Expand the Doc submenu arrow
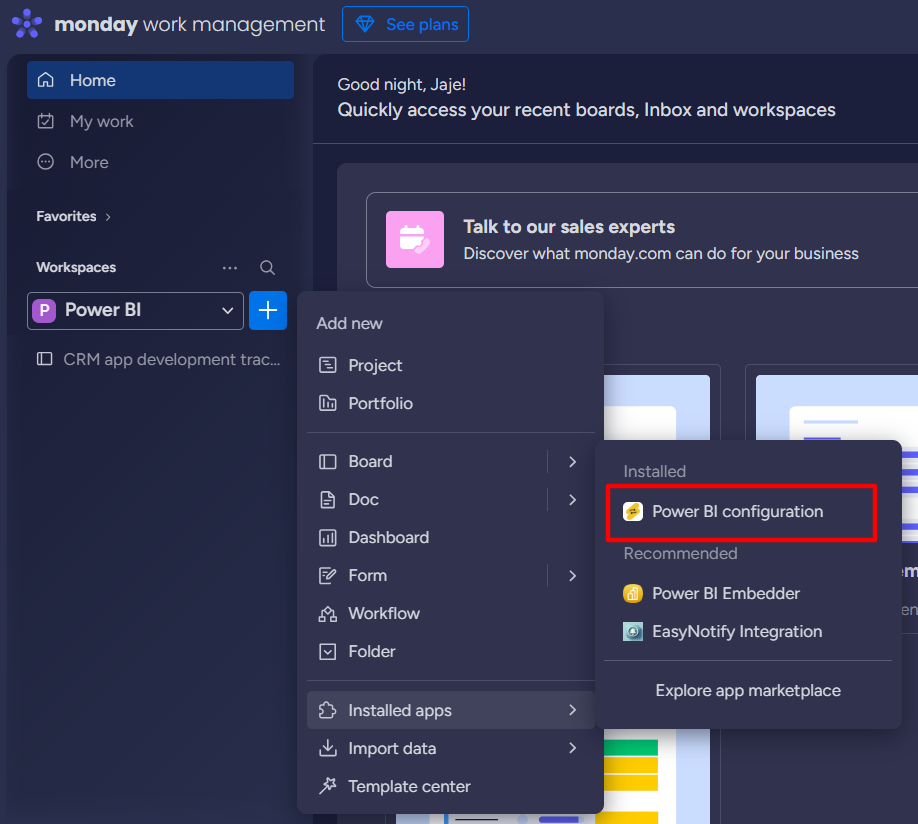Viewport: 918px width, 824px height. [573, 500]
